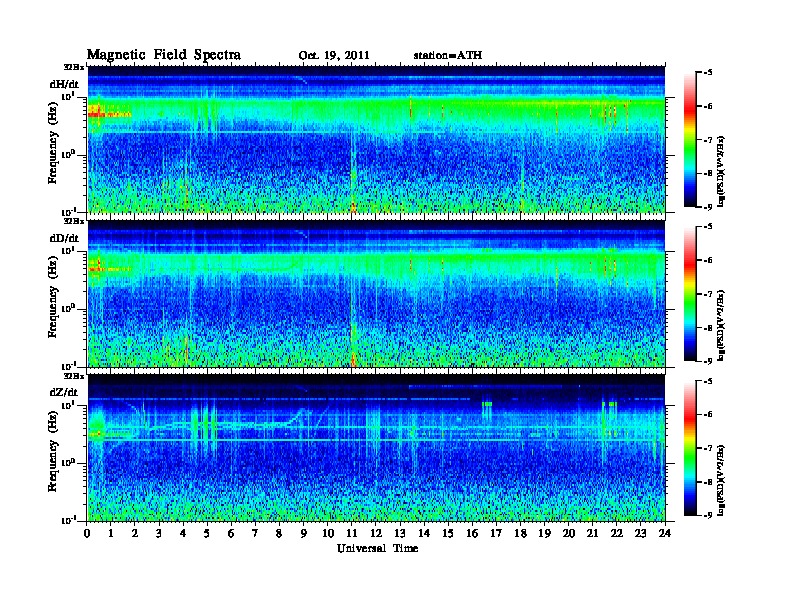
Task: Click the '-7' value on dH/dt color scale
Action: coord(708,140)
